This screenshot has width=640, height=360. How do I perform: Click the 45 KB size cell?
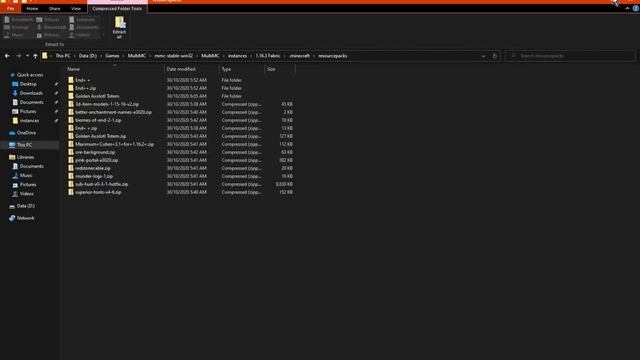pyautogui.click(x=287, y=104)
